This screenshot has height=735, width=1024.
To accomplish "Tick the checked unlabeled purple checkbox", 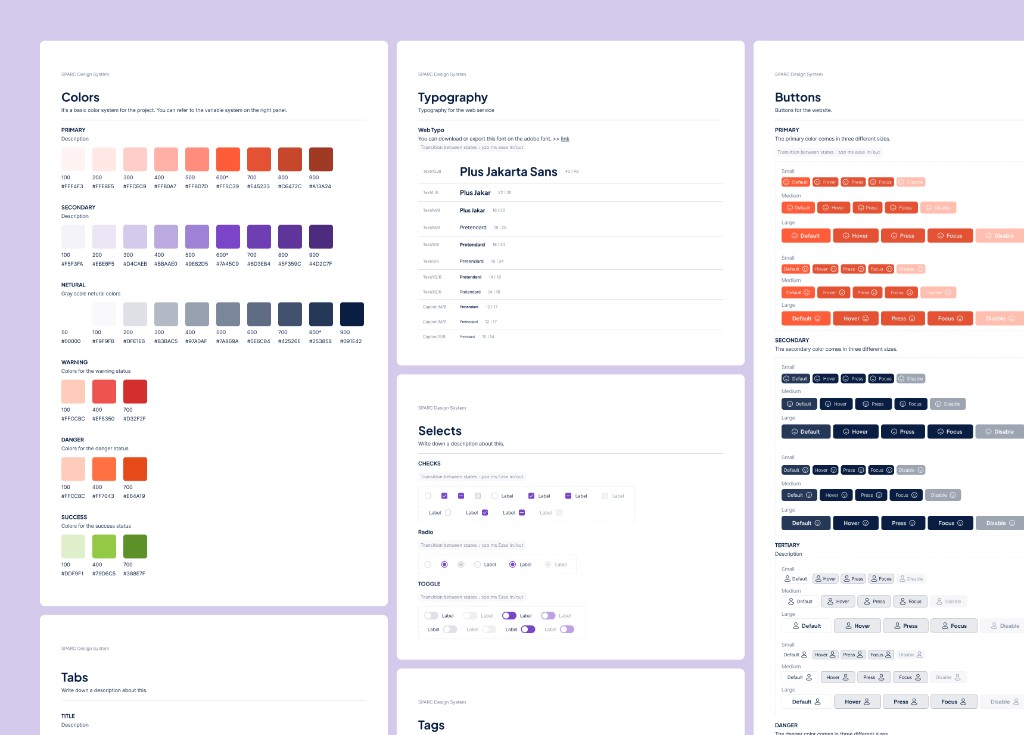I will pyautogui.click(x=444, y=496).
